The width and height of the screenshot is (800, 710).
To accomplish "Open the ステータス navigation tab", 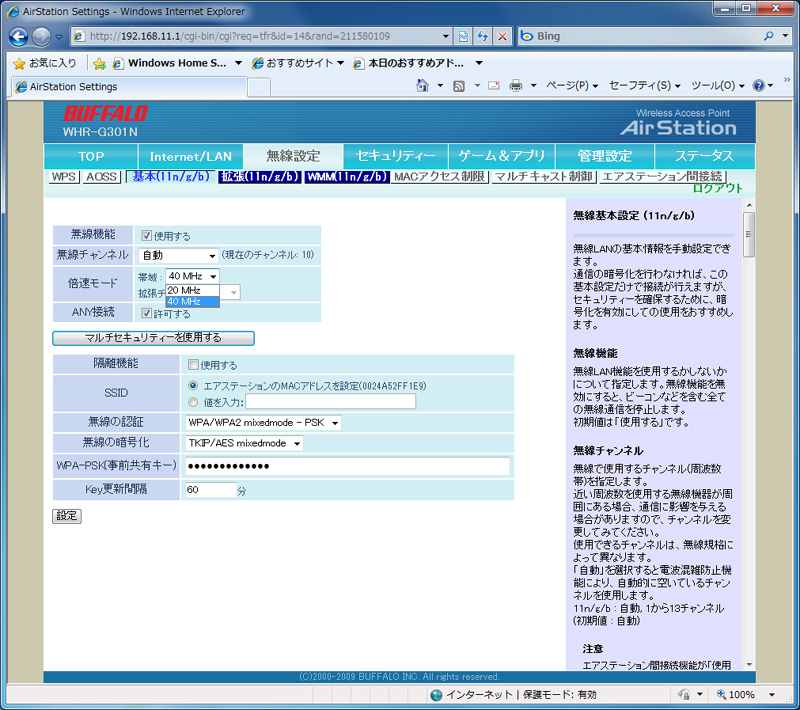I will point(705,156).
